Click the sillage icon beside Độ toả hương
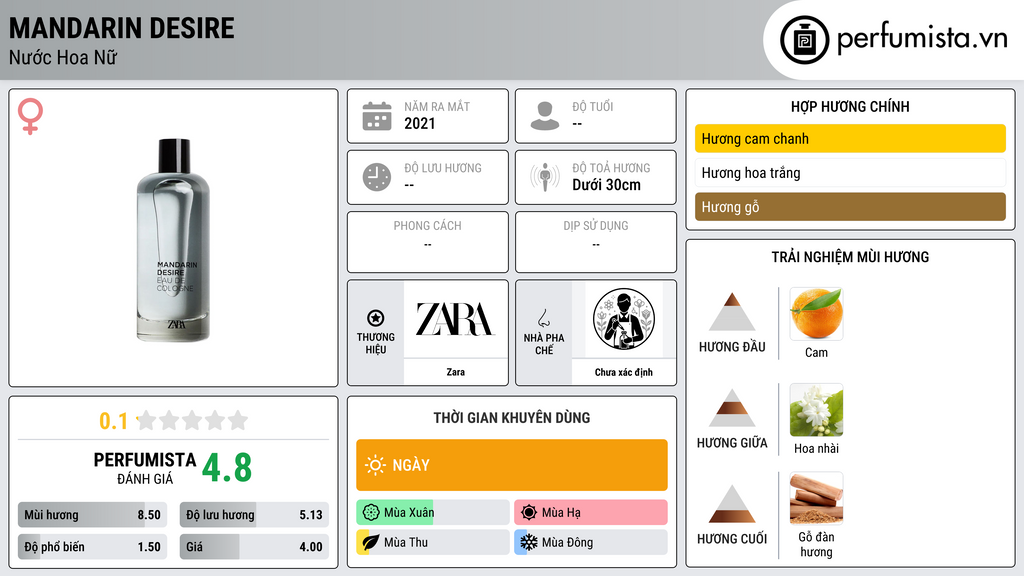The image size is (1024, 576). click(545, 177)
